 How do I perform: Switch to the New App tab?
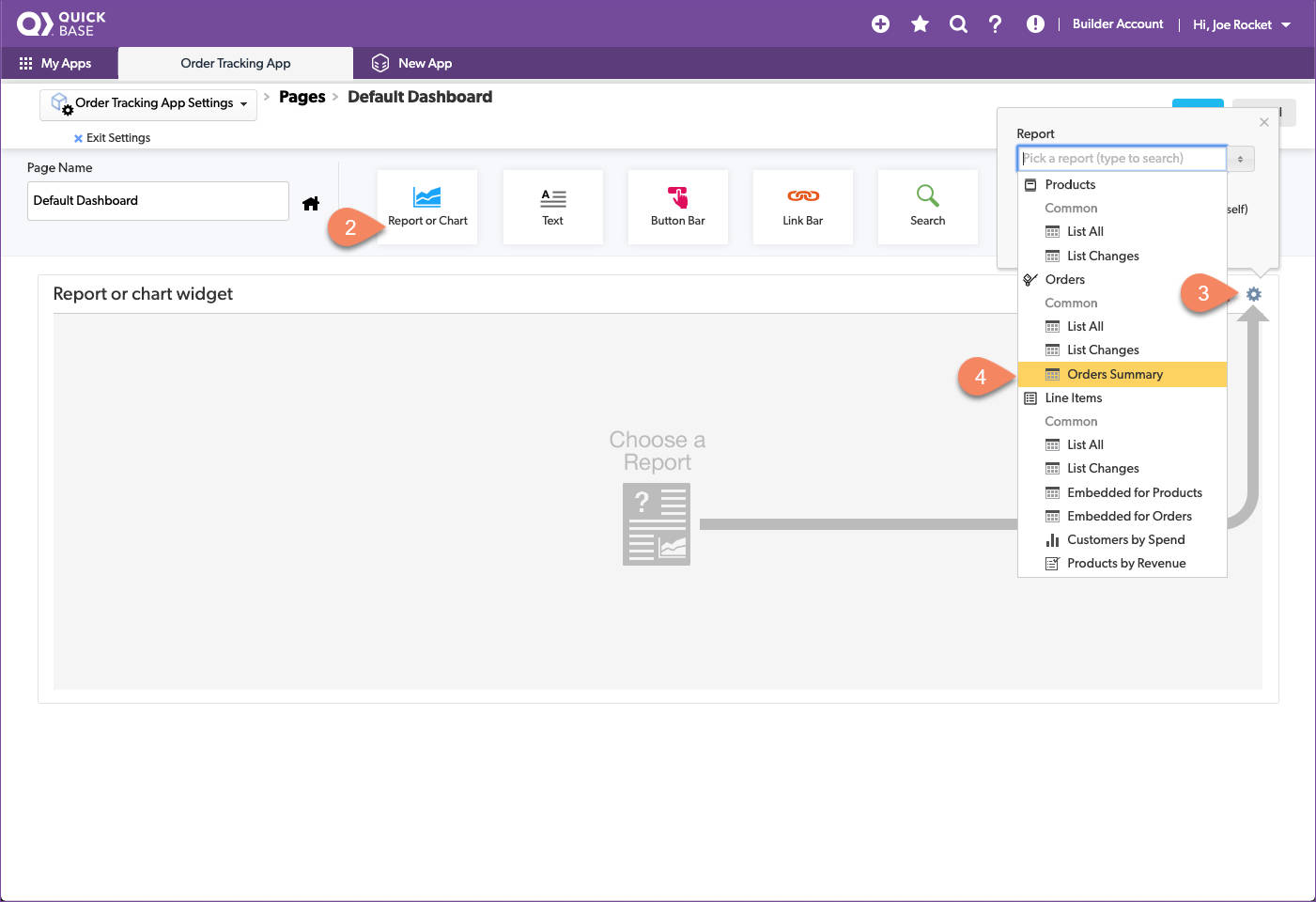pos(422,63)
